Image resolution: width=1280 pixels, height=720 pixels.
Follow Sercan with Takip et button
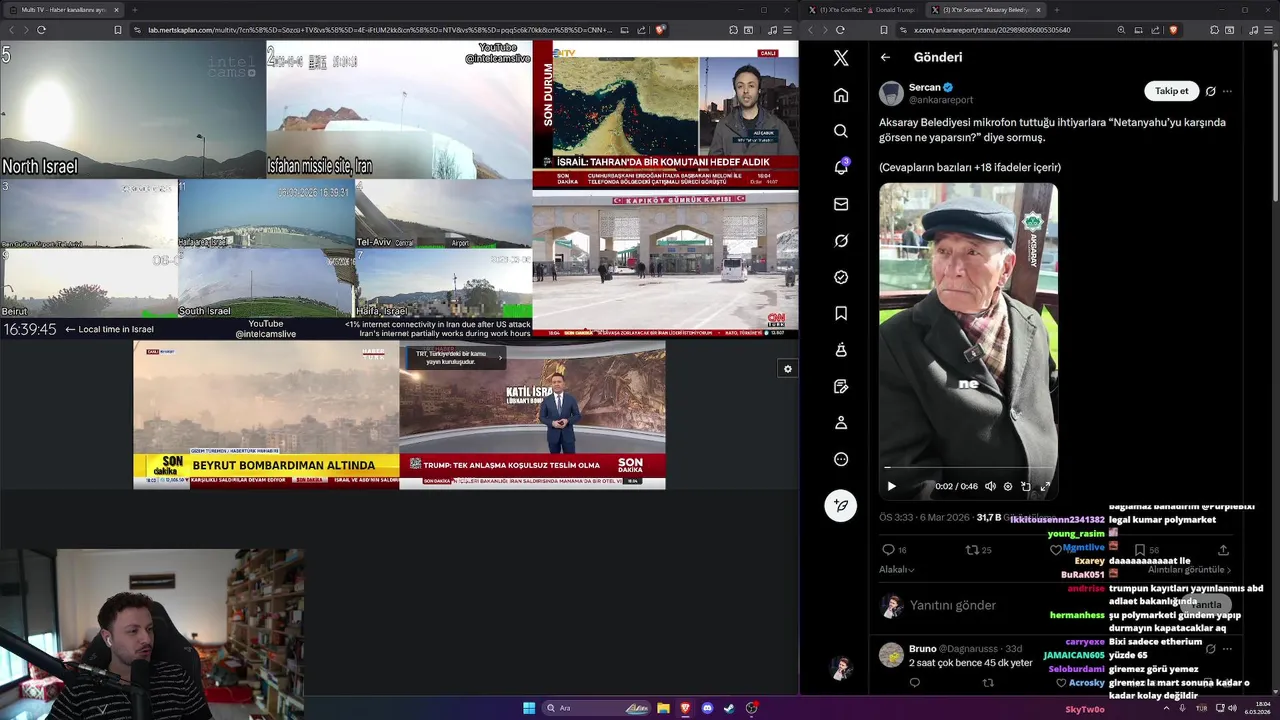click(x=1171, y=91)
